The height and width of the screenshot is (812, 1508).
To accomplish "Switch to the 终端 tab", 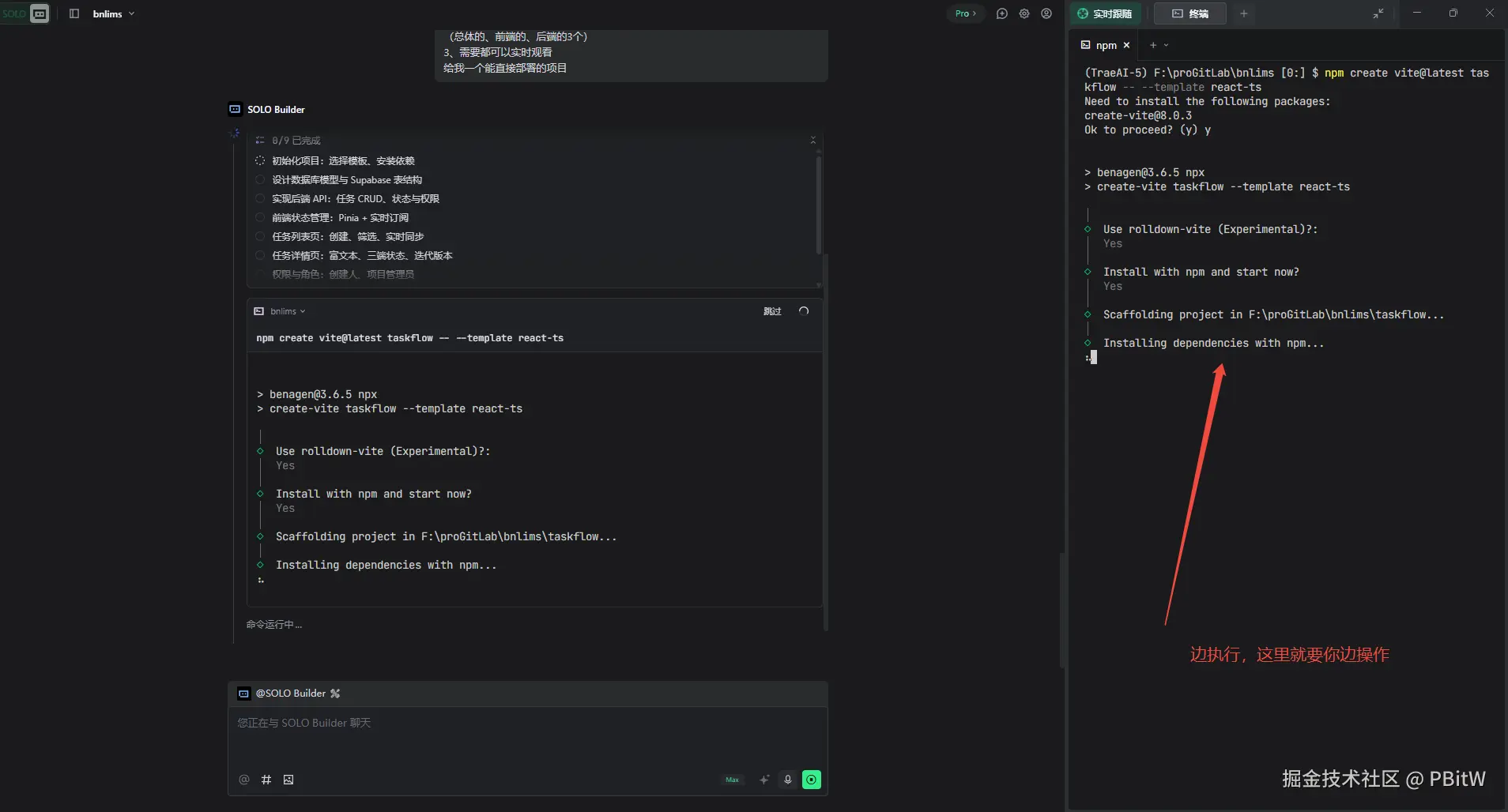I will click(x=1189, y=13).
